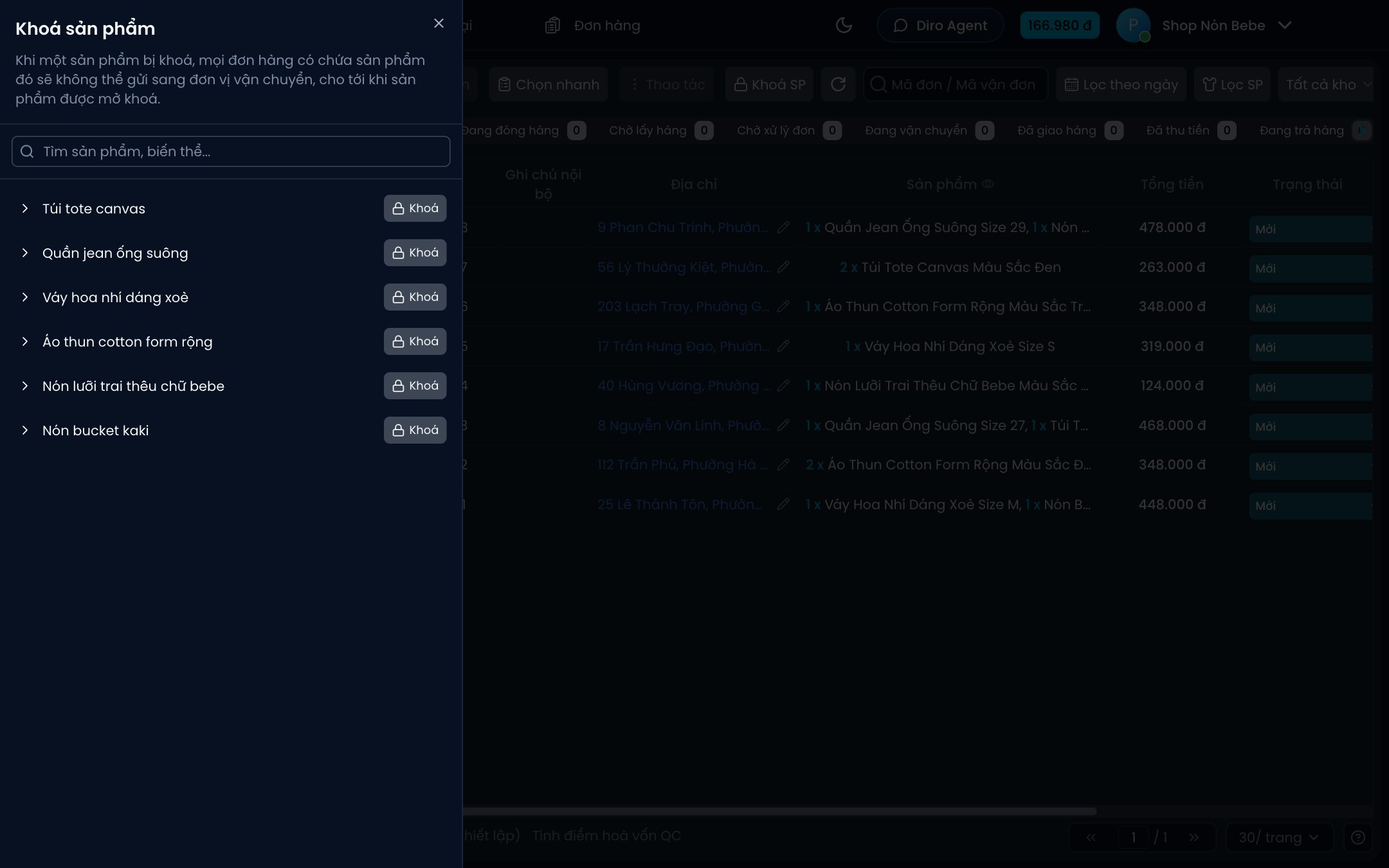Switch to Chờ lấy hàng tab
This screenshot has height=868, width=1389.
pyautogui.click(x=660, y=131)
